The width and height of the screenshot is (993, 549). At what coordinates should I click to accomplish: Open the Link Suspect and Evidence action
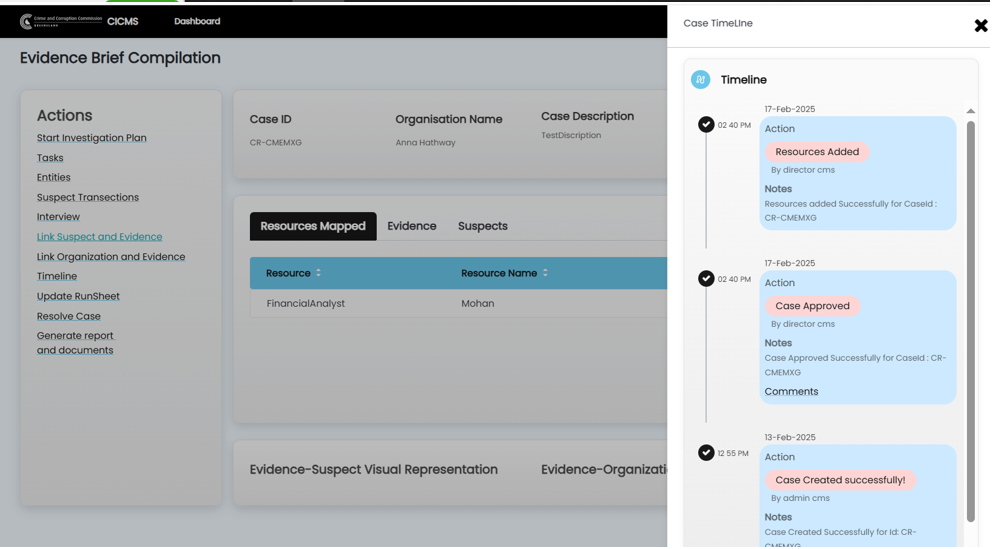99,237
